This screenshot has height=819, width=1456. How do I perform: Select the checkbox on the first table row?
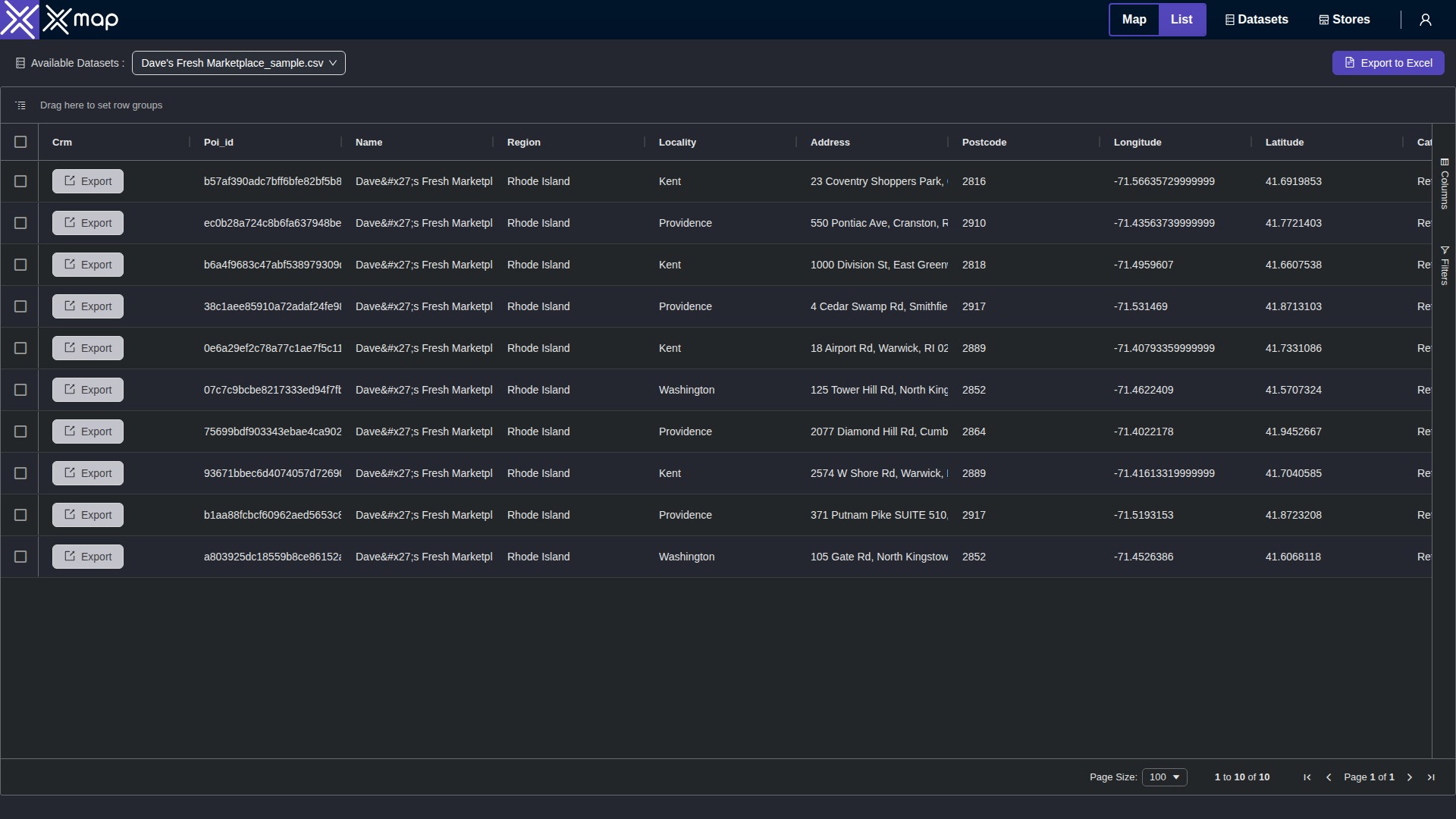pos(20,181)
